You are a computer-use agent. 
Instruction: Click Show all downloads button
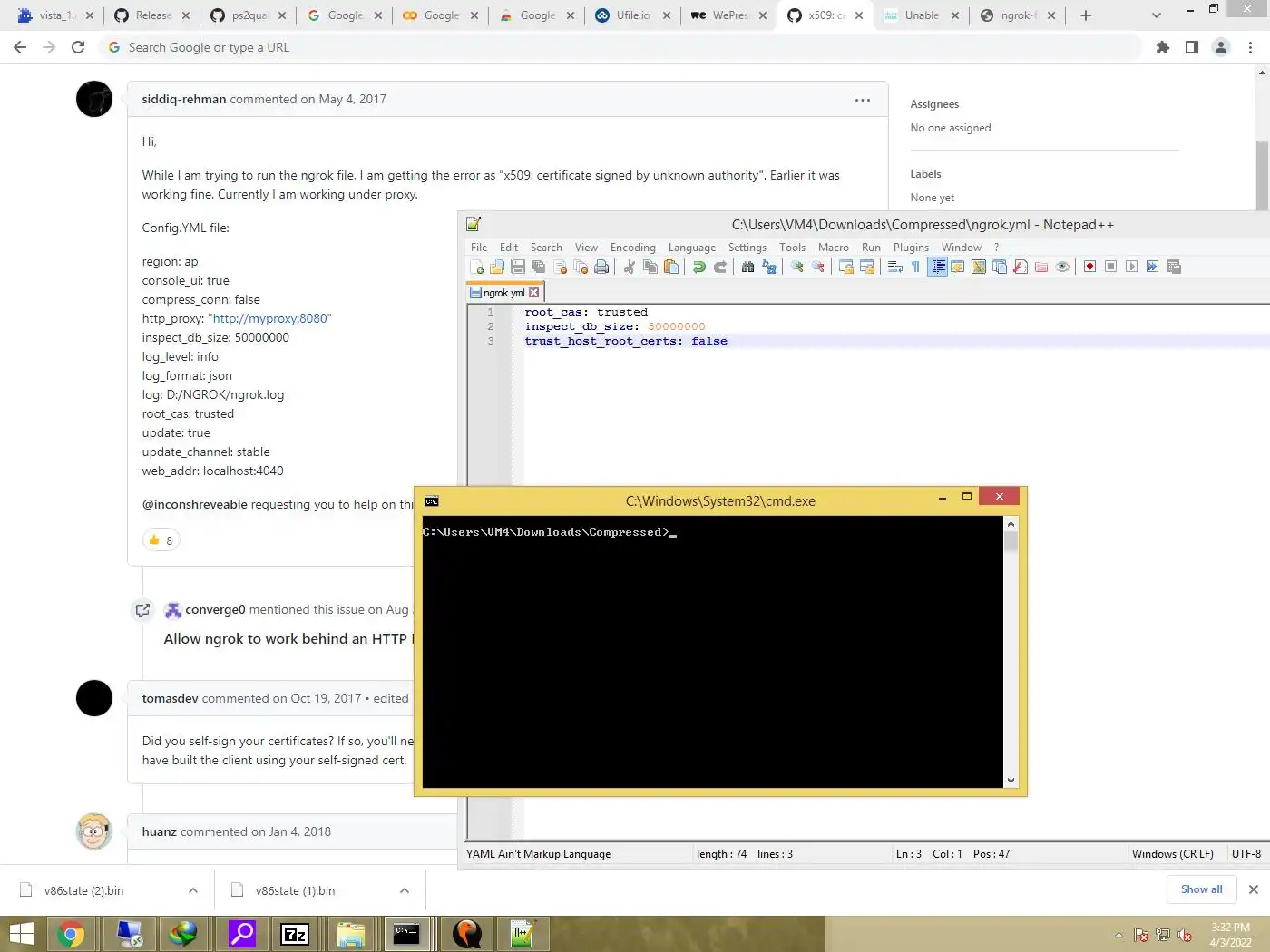1201,889
